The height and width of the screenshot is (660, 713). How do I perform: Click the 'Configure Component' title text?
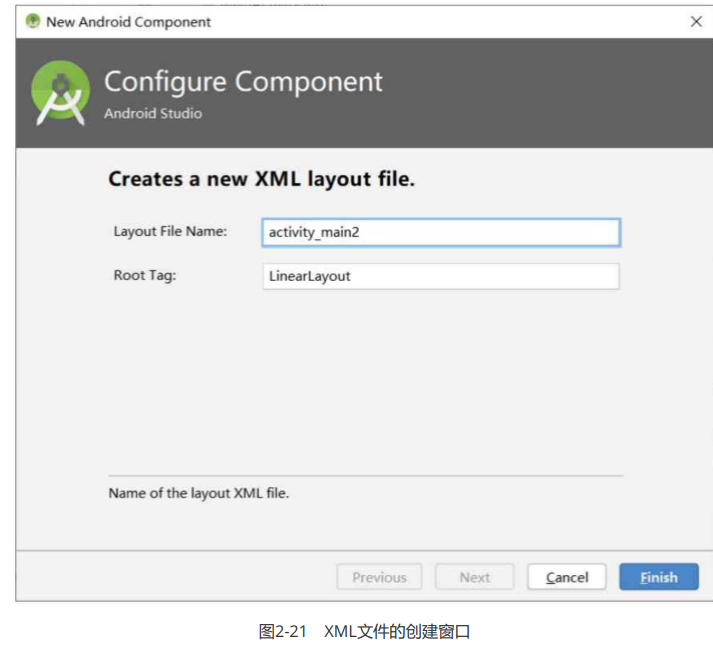click(x=243, y=82)
